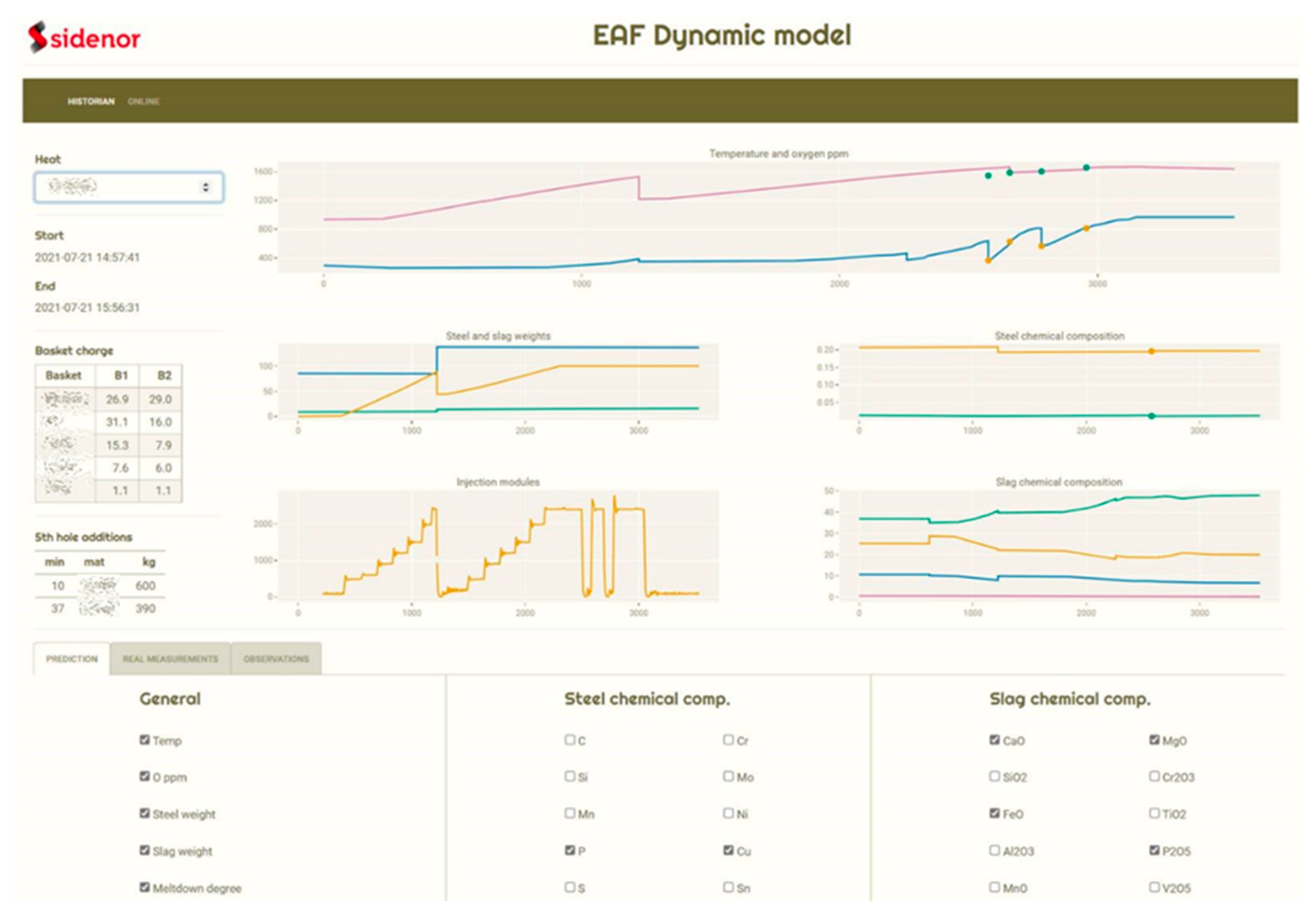This screenshot has height=923, width=1316.
Task: Click the Sidenor logo
Action: pos(84,38)
